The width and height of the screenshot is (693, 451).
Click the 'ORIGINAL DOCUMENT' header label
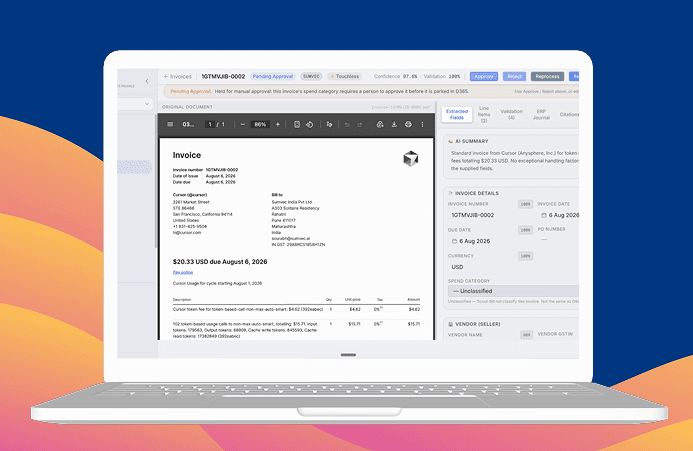point(187,107)
